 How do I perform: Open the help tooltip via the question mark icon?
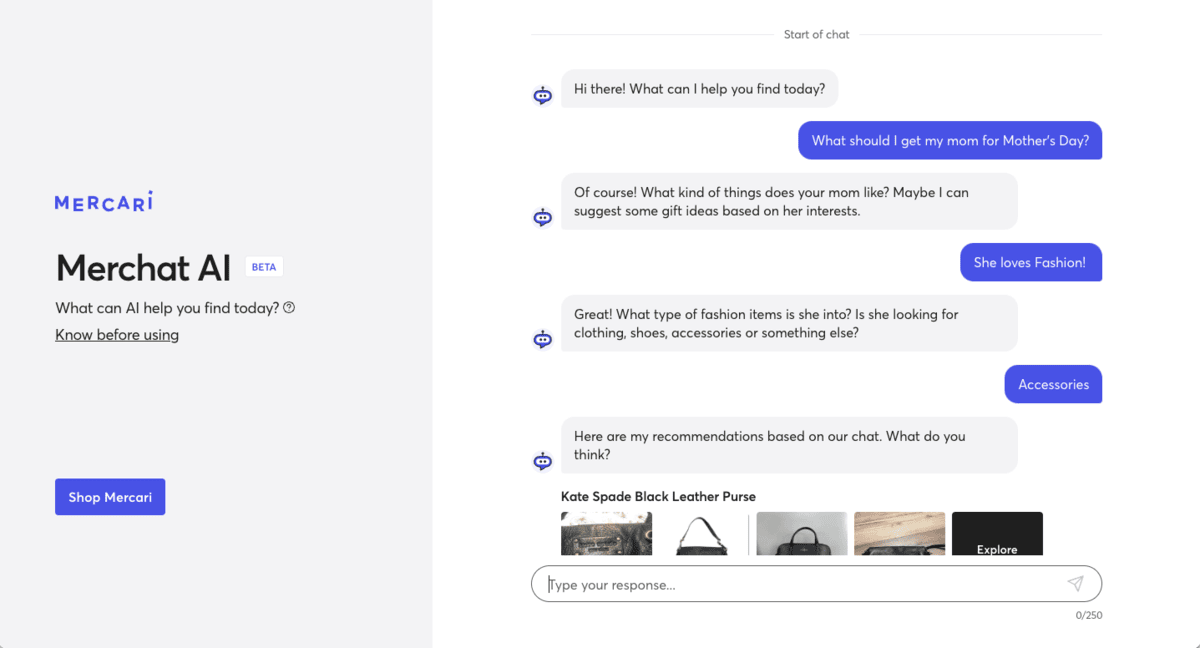point(289,308)
